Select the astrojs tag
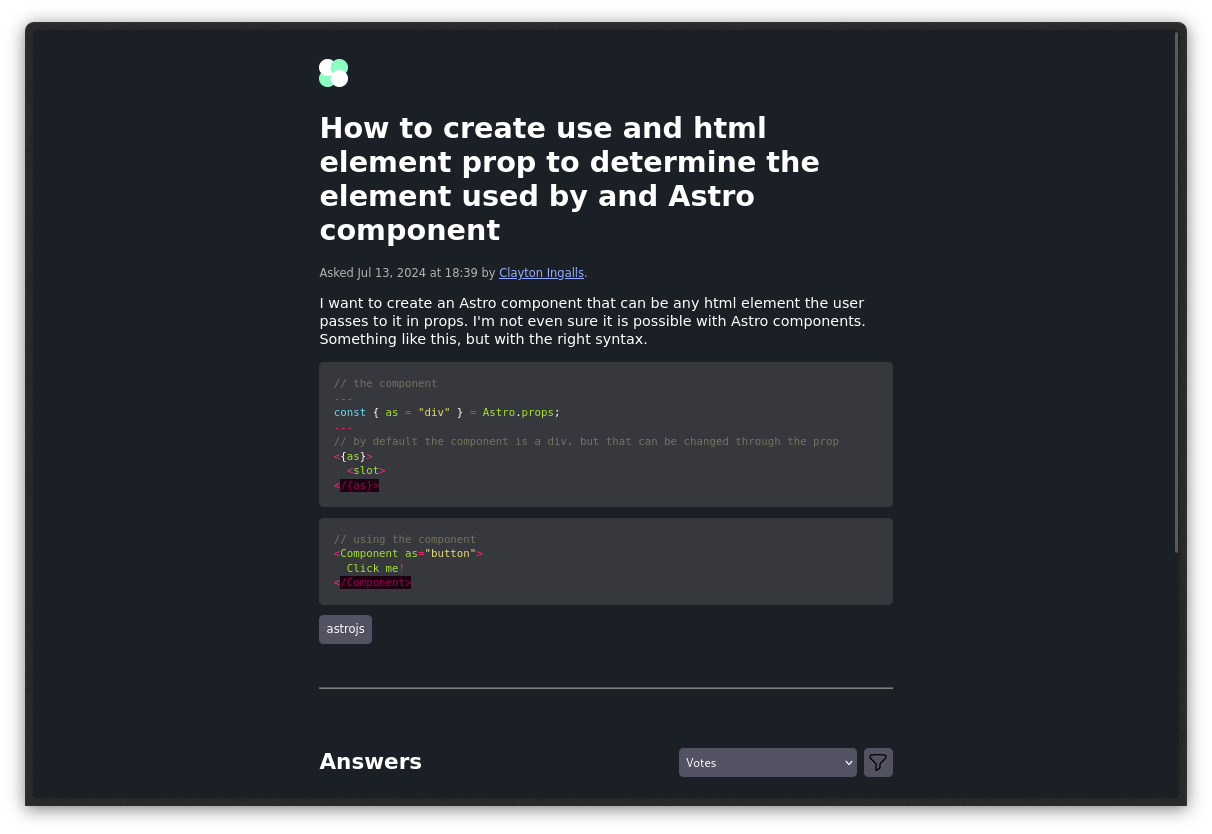The height and width of the screenshot is (834, 1212). point(345,629)
